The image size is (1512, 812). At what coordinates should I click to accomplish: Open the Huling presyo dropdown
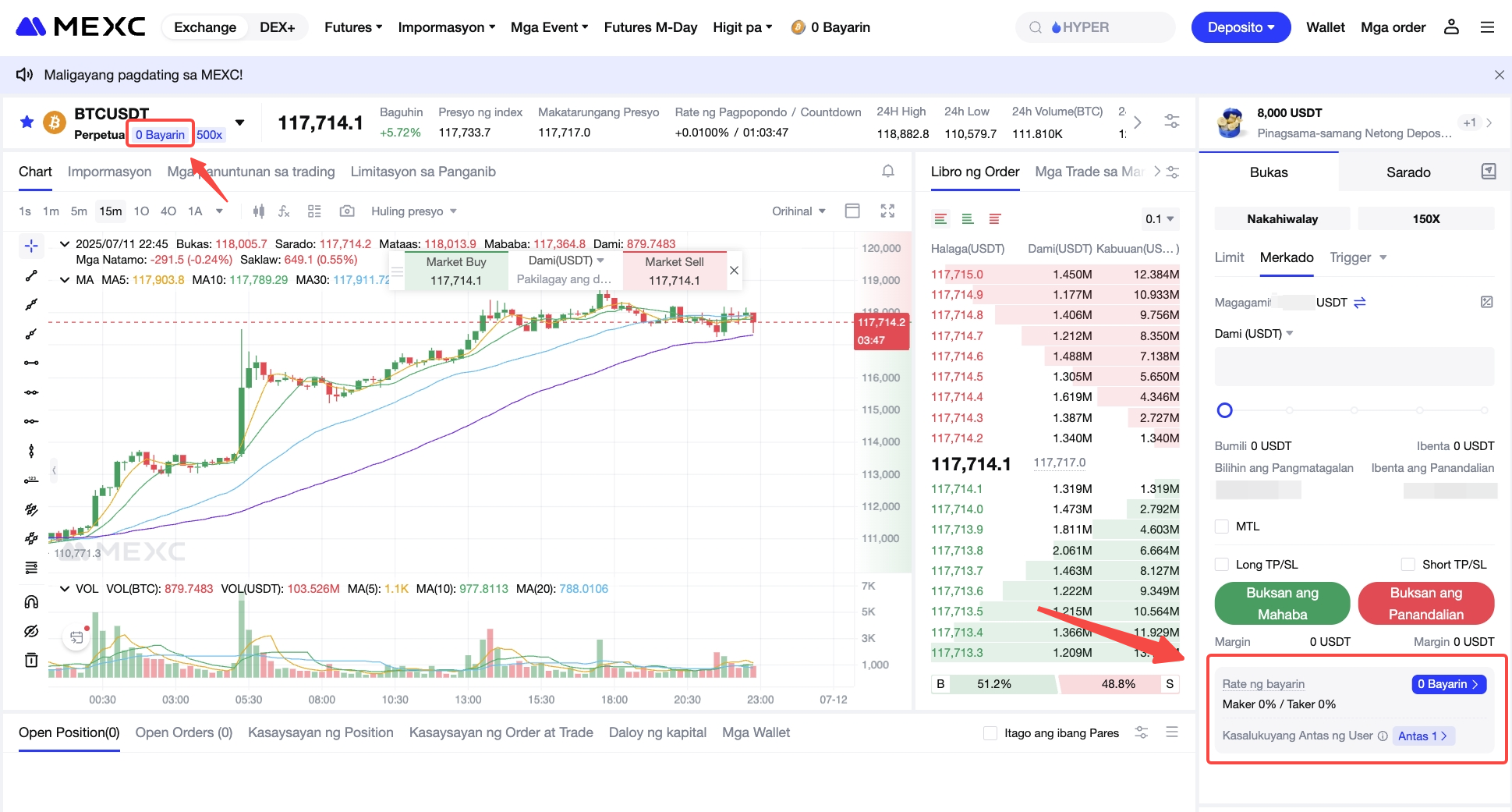coord(413,211)
